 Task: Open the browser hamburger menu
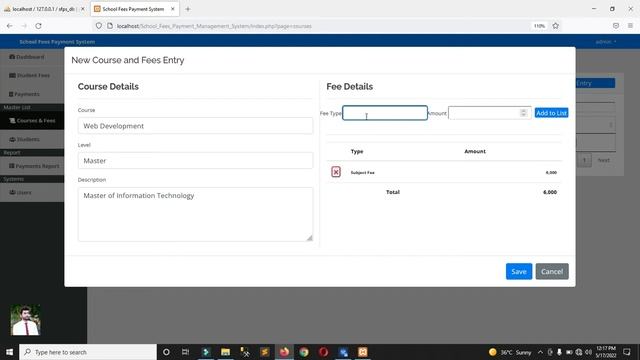630,26
